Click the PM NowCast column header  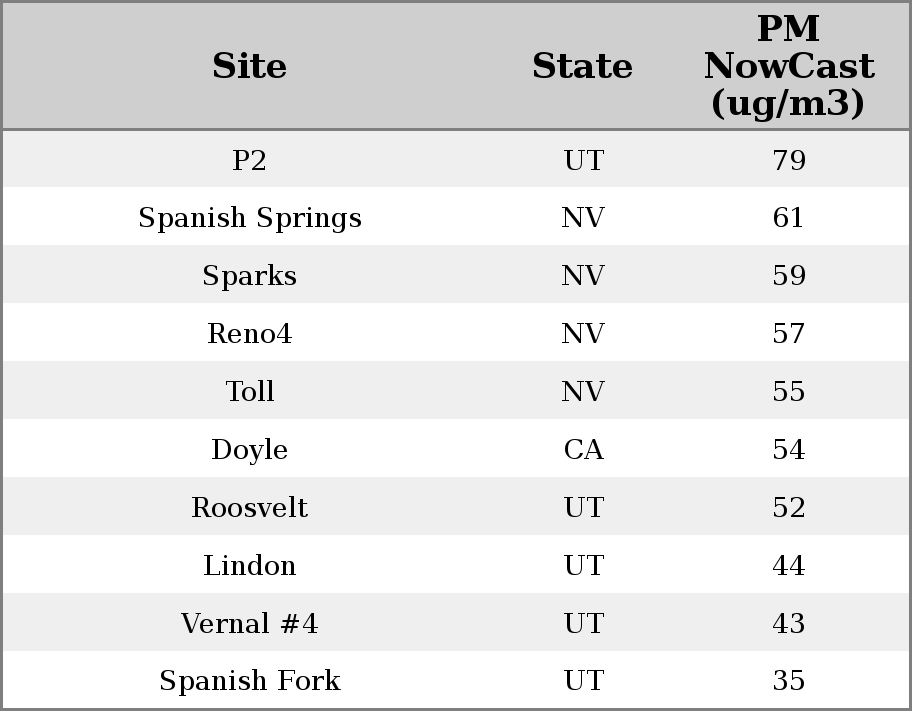point(788,66)
